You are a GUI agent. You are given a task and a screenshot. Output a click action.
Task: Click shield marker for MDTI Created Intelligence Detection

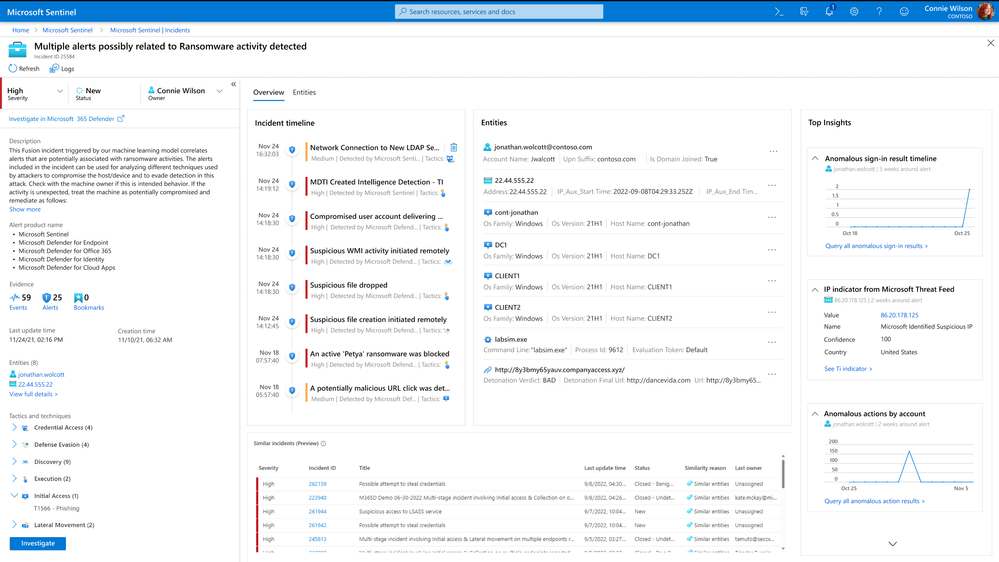pos(292,184)
